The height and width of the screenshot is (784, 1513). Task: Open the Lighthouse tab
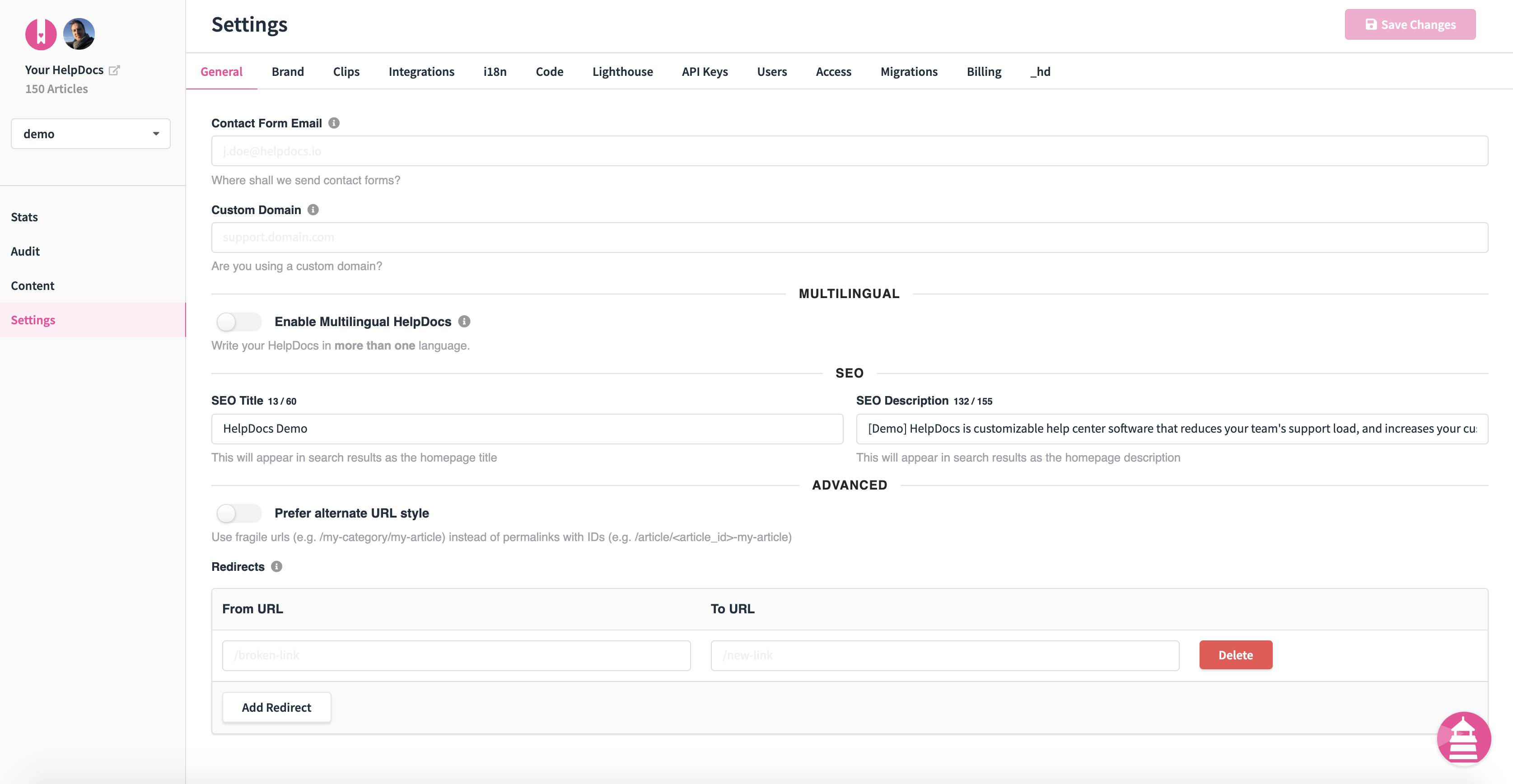point(622,71)
